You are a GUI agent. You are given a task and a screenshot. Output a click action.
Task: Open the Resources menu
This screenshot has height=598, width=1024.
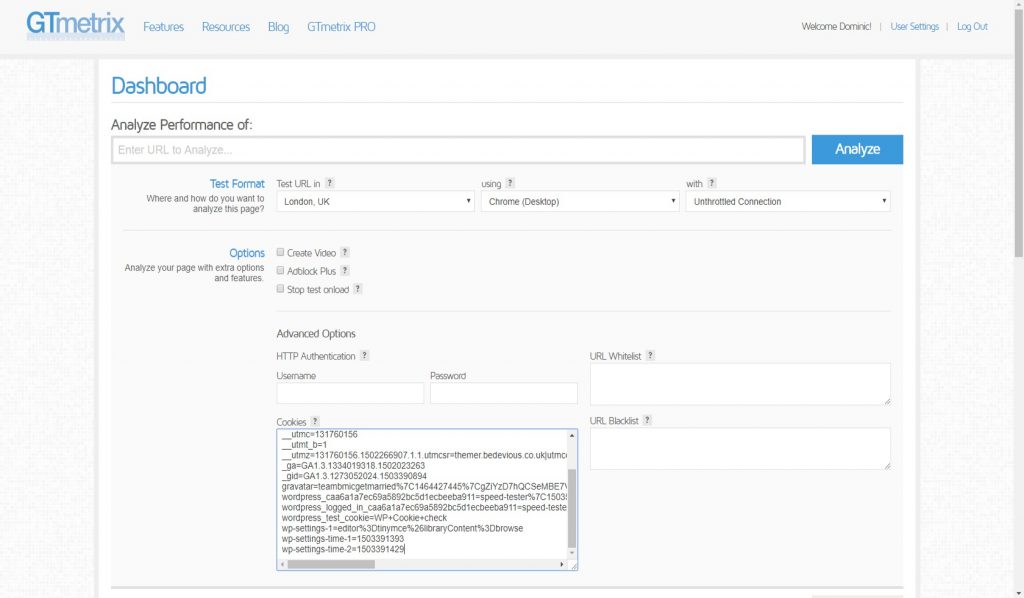click(x=226, y=27)
